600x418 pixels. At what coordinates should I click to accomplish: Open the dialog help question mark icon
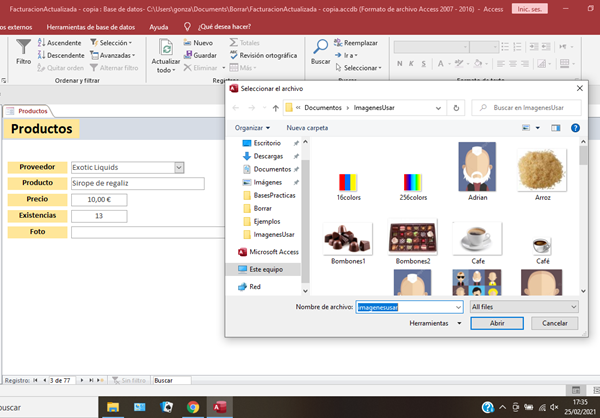point(575,128)
